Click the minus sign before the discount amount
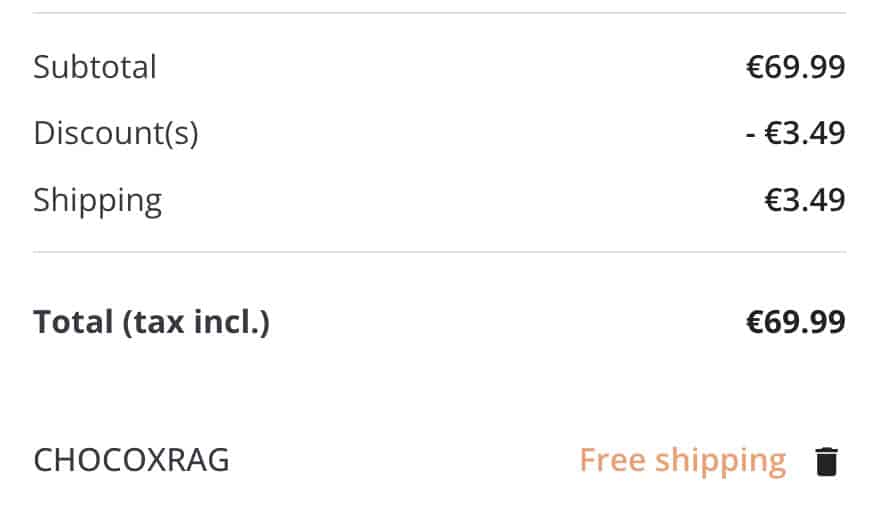The image size is (890, 506). tap(751, 134)
